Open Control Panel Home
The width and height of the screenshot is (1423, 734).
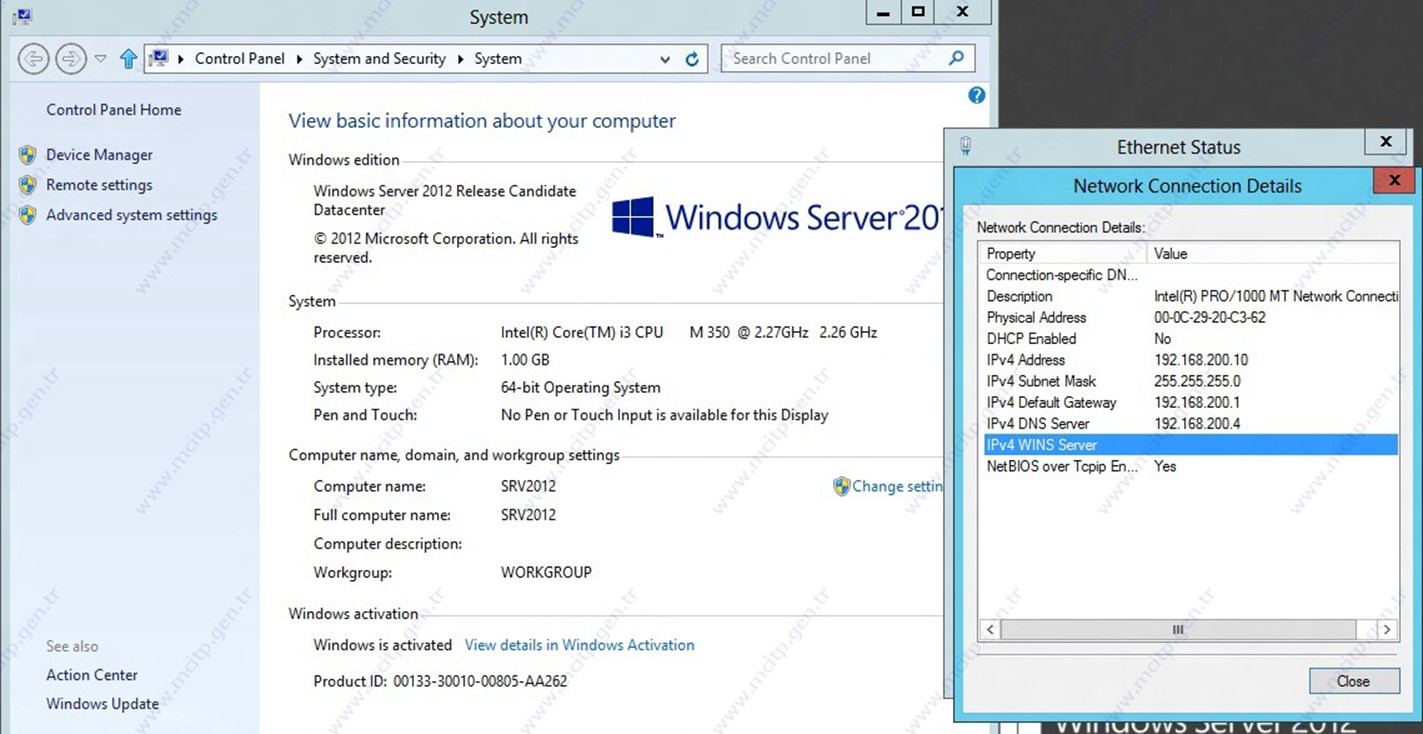point(114,110)
